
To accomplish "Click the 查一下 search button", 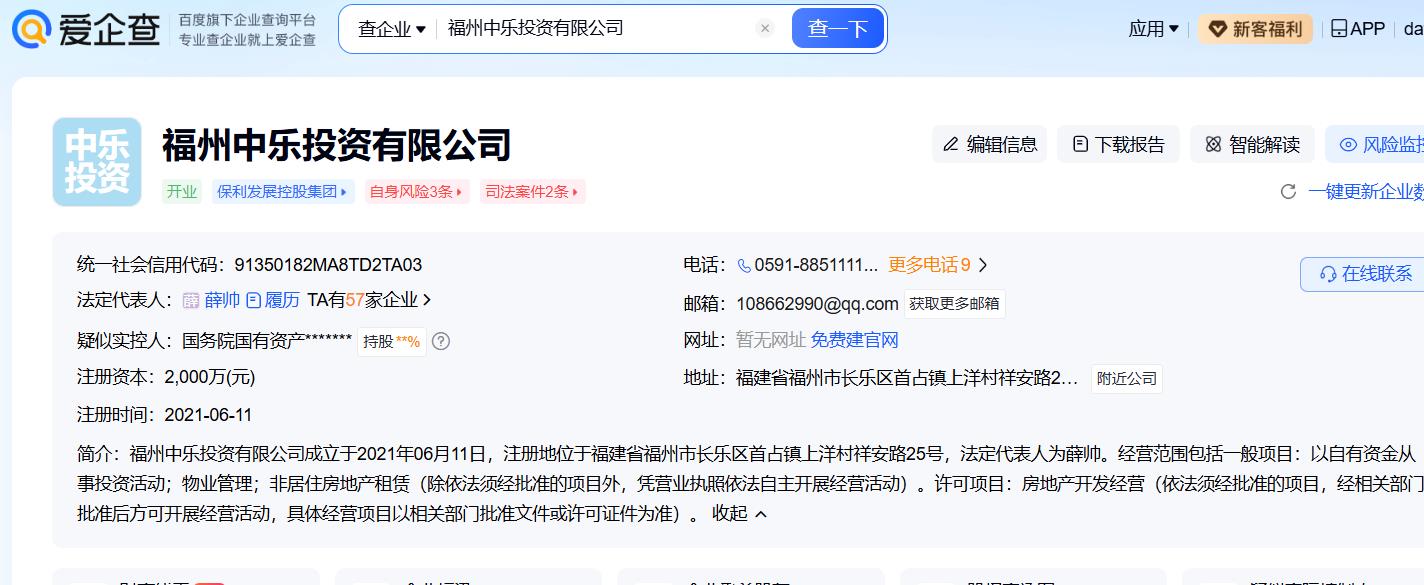I will tap(838, 29).
